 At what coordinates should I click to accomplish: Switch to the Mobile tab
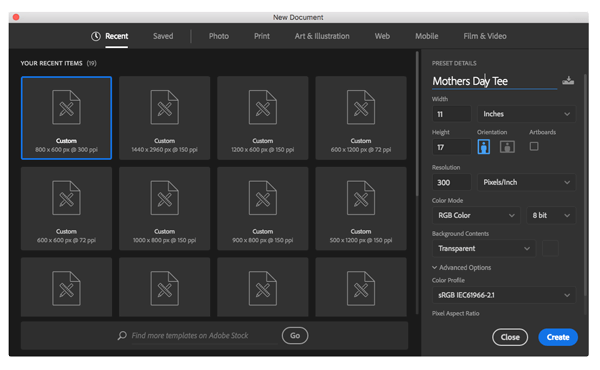[427, 36]
